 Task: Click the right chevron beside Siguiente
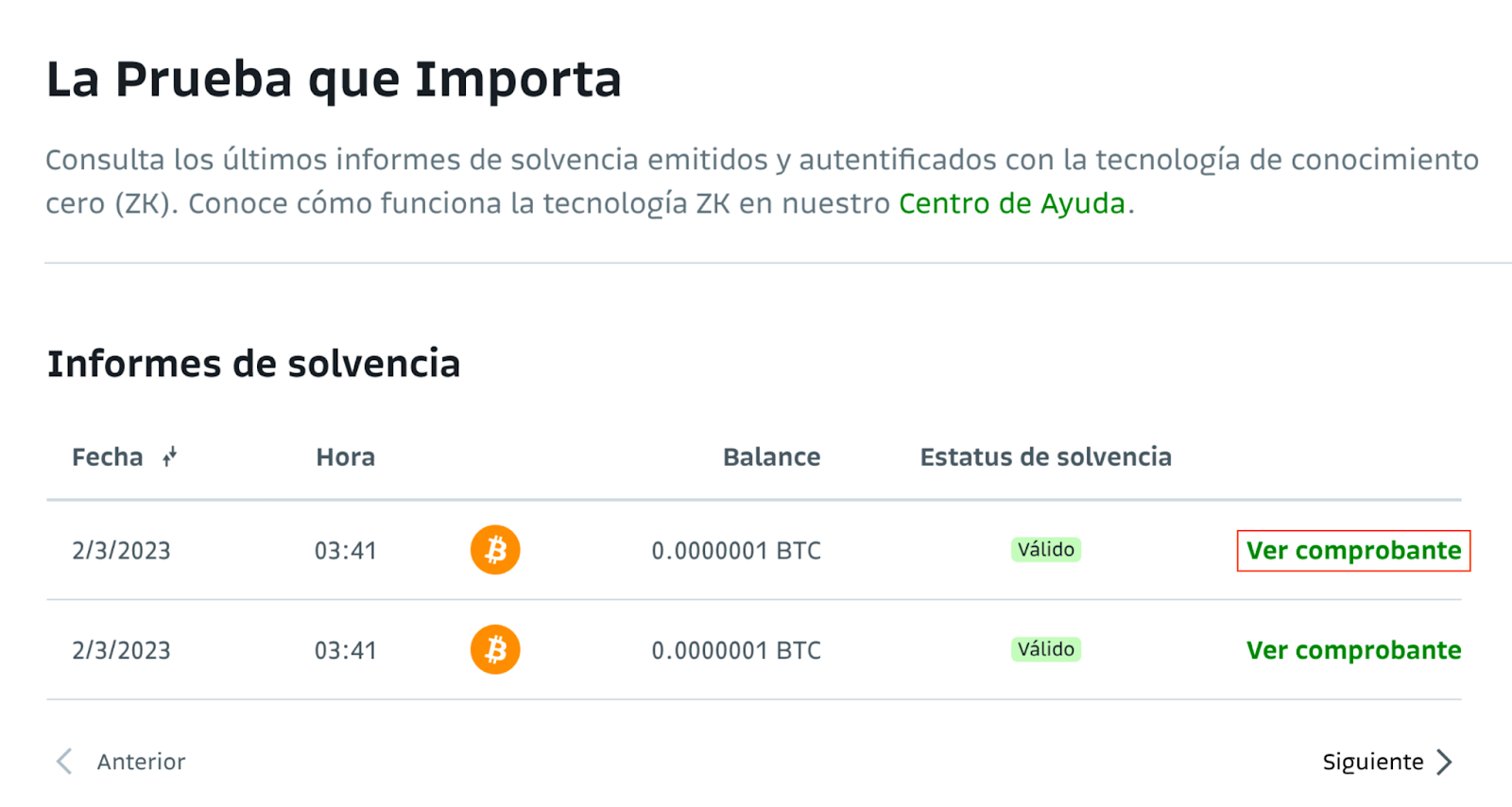(1444, 762)
